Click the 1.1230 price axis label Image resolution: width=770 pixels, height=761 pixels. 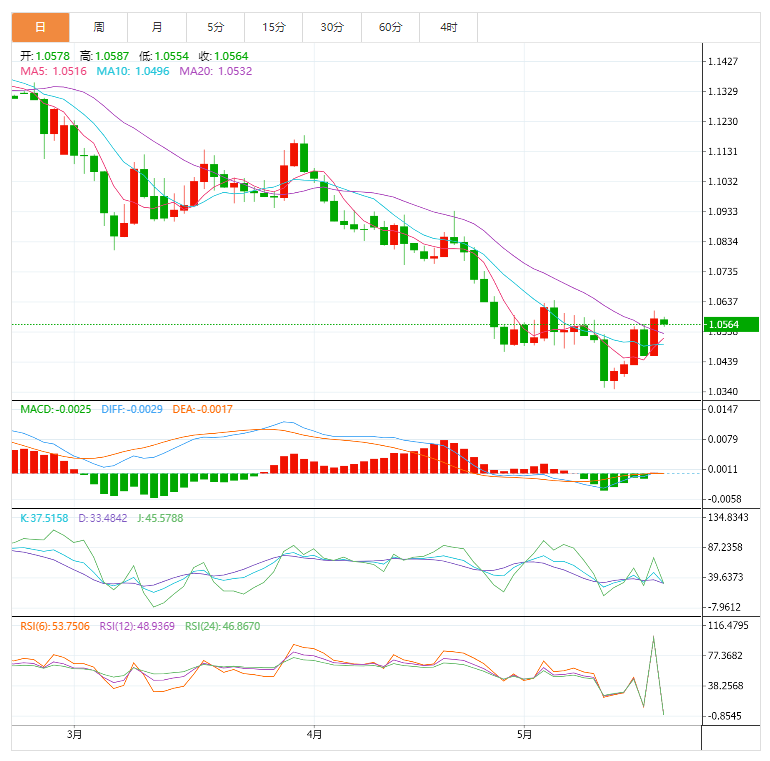[722, 121]
